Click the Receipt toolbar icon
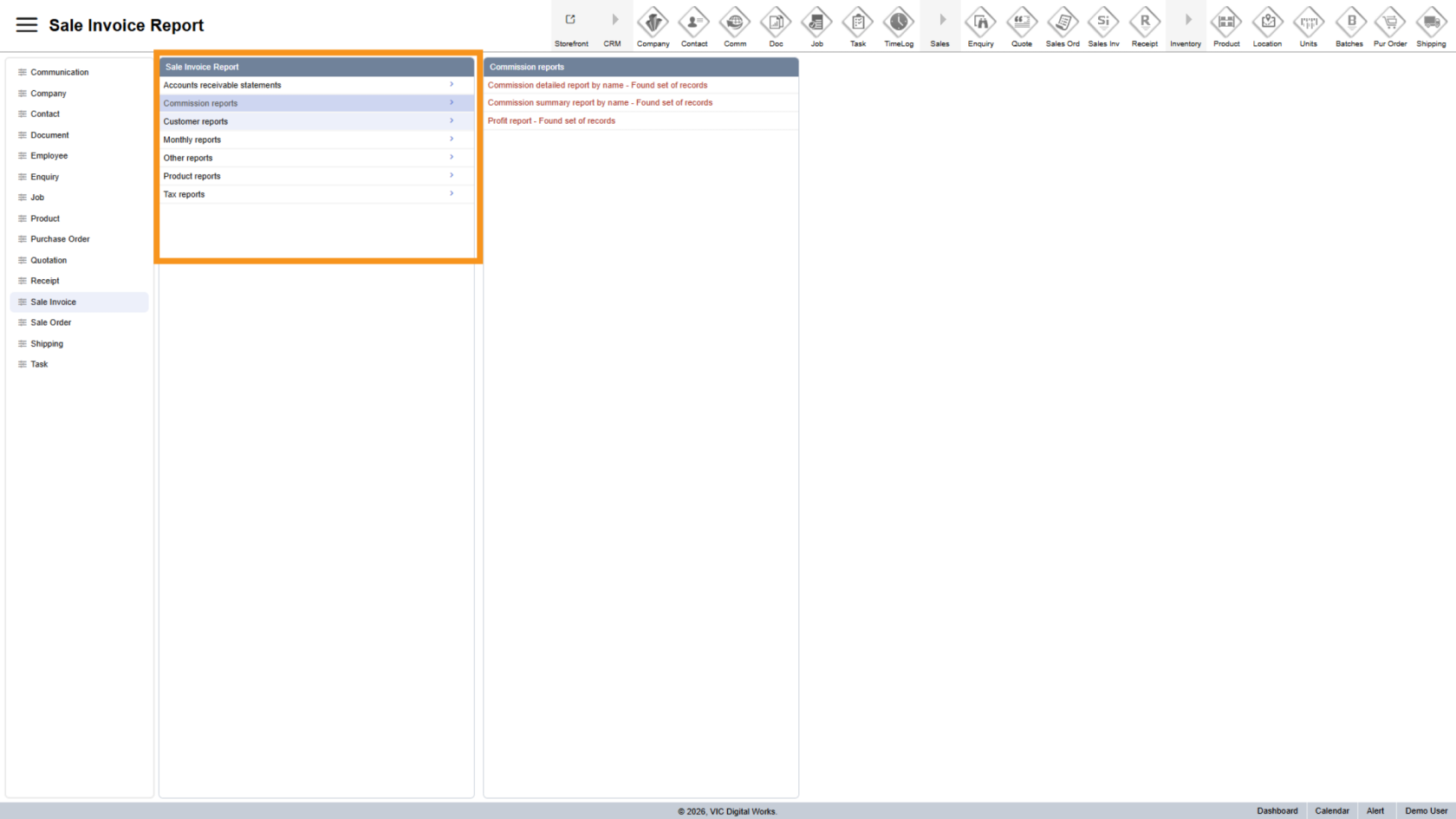1456x819 pixels. pyautogui.click(x=1144, y=23)
